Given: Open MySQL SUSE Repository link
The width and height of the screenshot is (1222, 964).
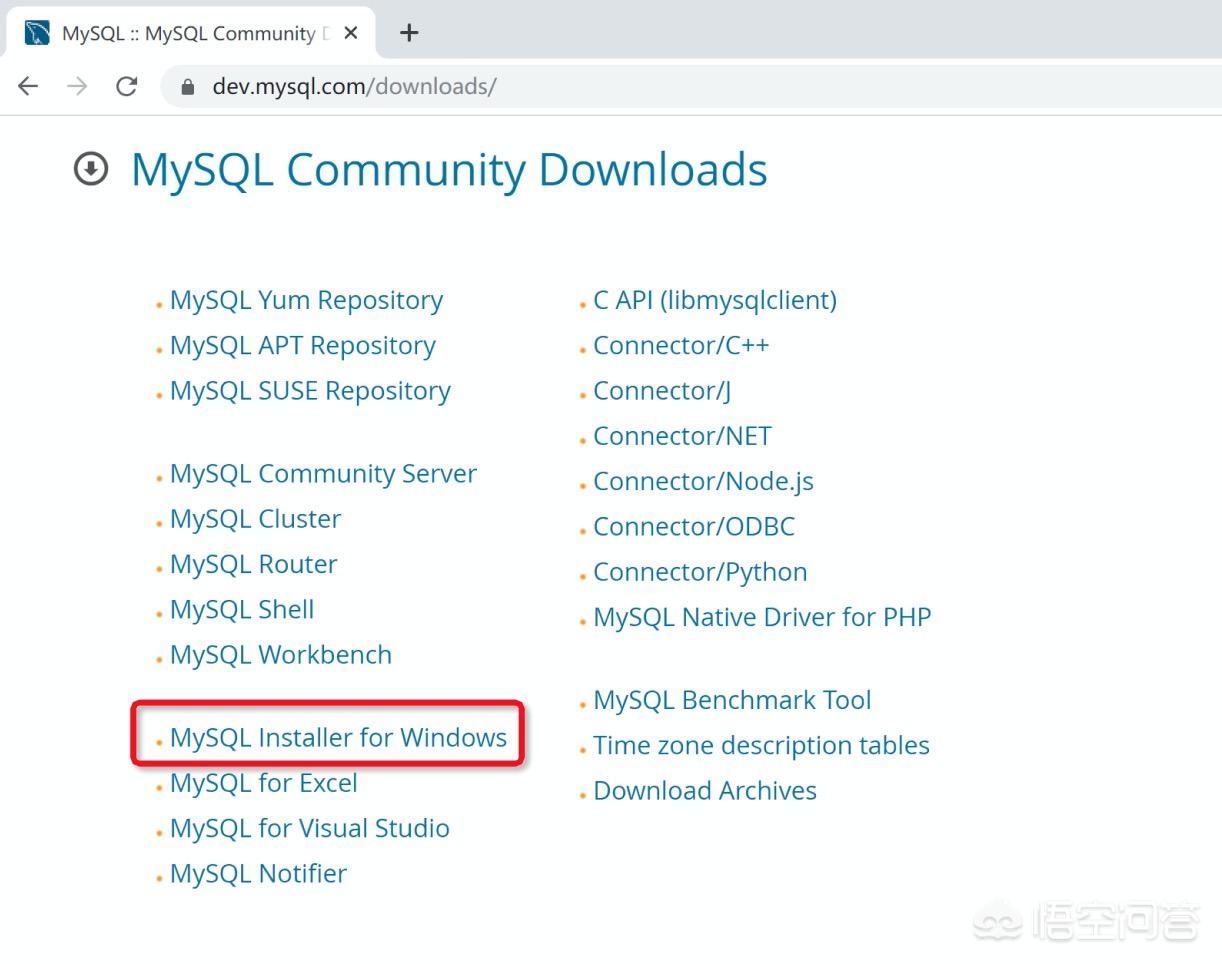Looking at the screenshot, I should click(310, 390).
